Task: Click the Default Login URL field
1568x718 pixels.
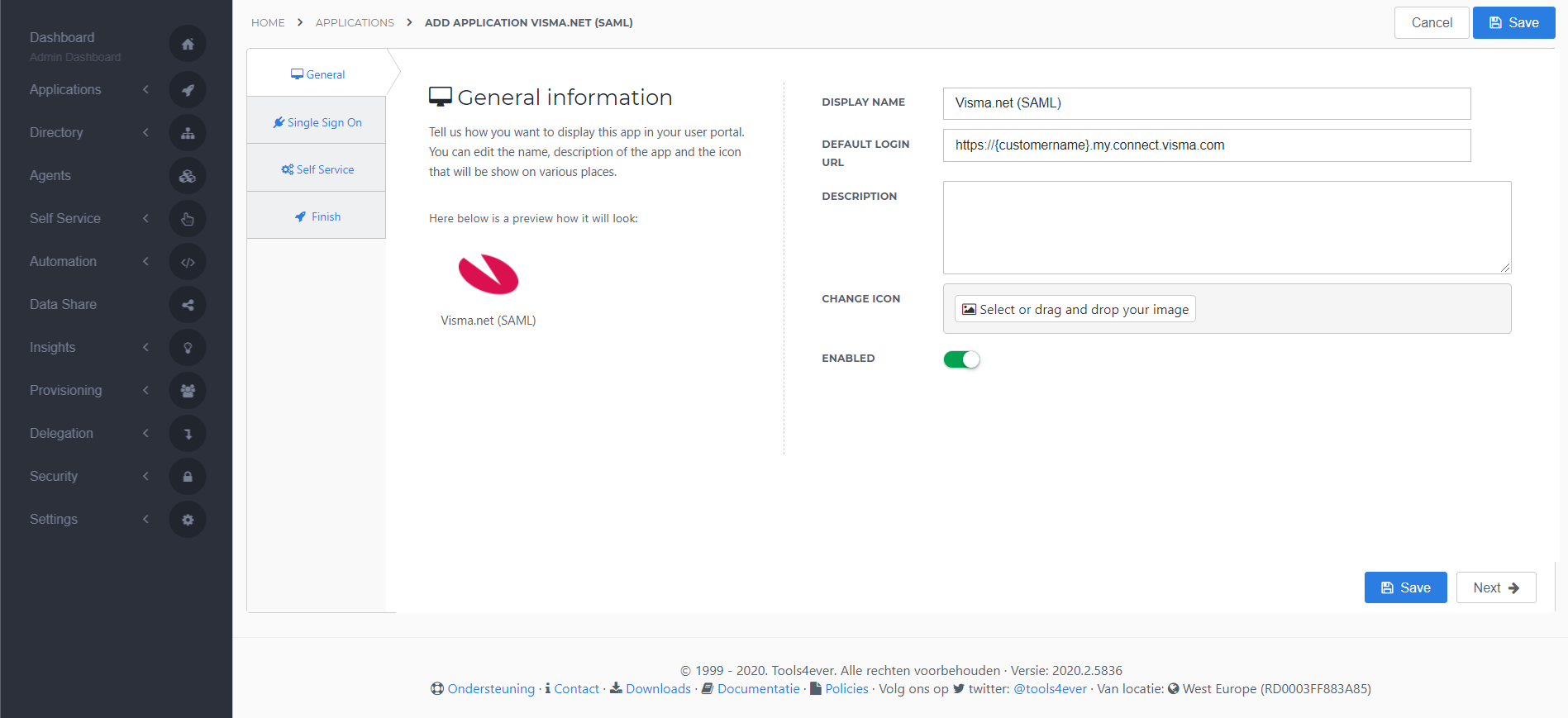Action: [x=1207, y=145]
